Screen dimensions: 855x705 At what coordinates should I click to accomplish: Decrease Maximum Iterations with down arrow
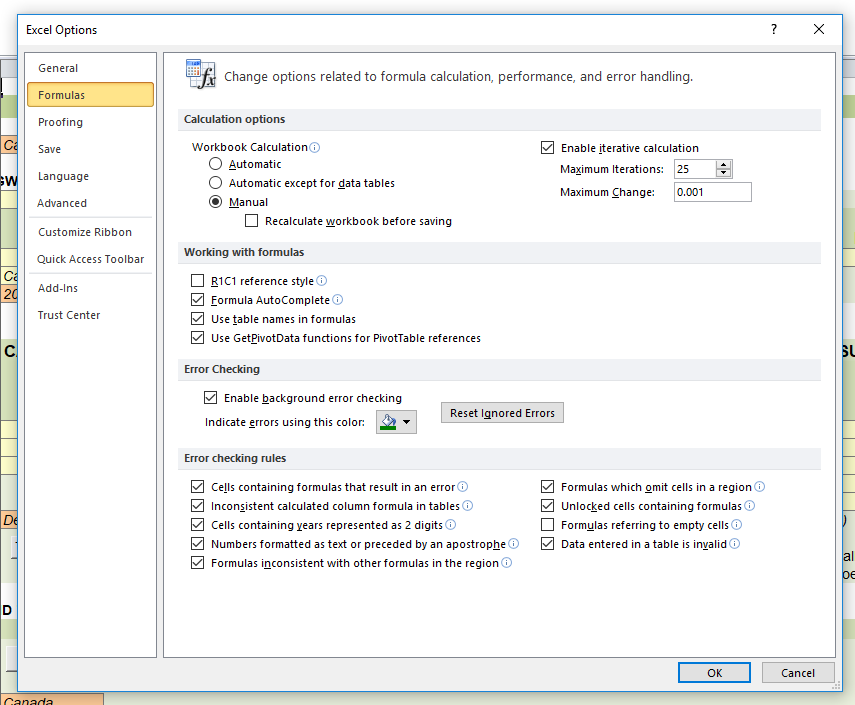tap(724, 173)
